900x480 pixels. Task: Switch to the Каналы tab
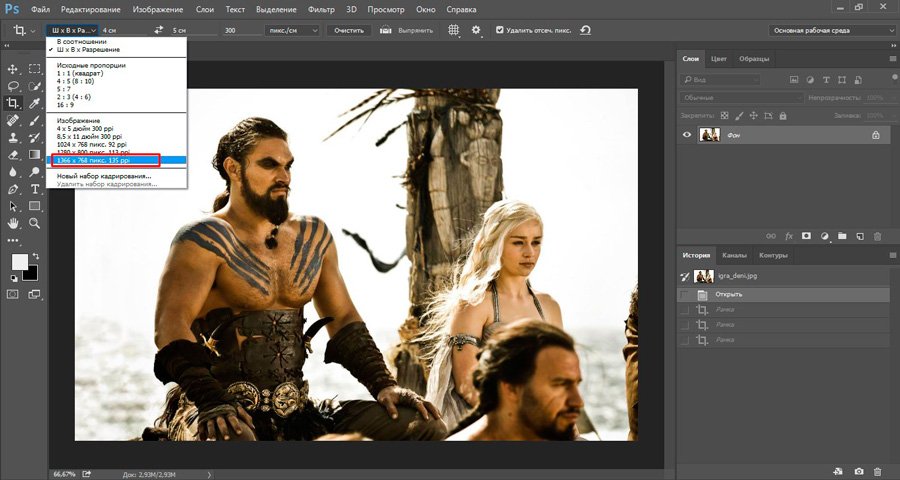(x=734, y=255)
